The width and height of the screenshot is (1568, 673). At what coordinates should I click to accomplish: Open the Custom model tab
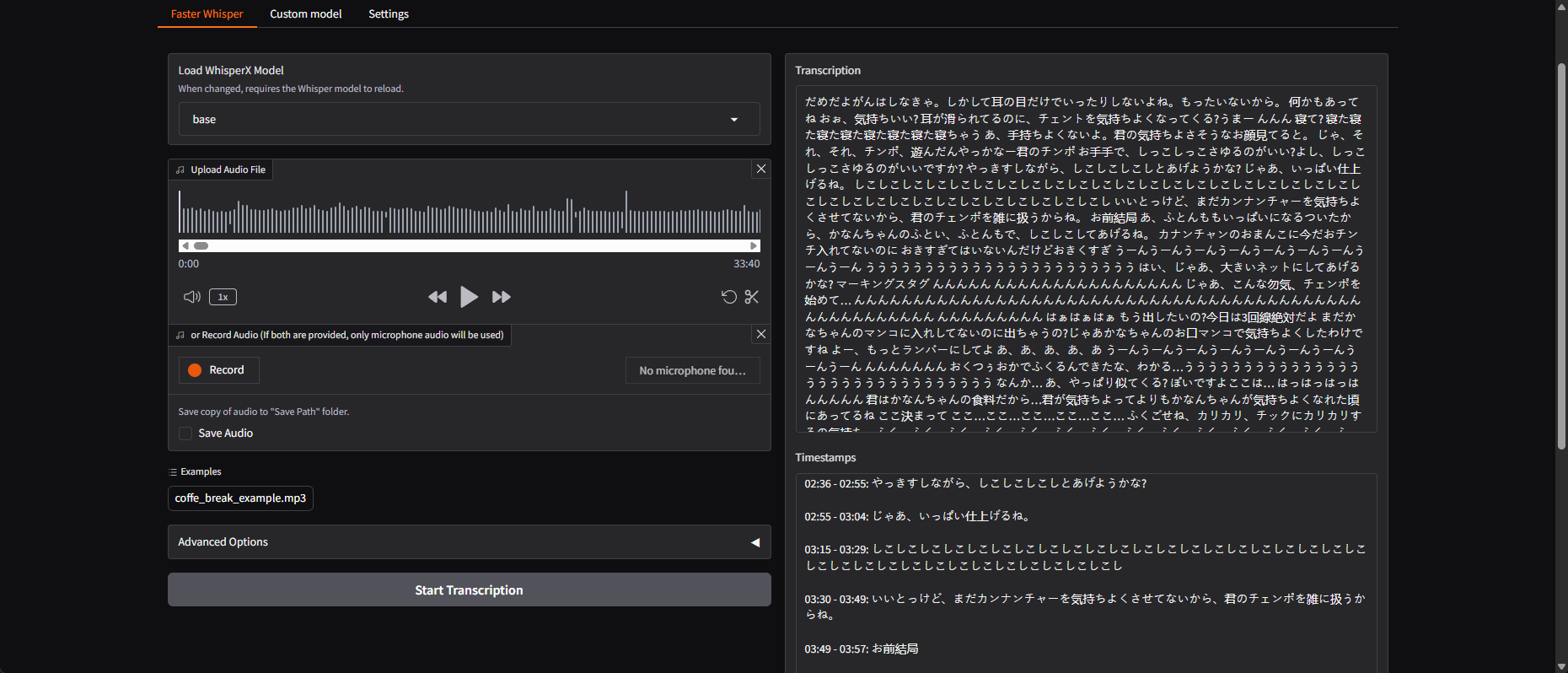coord(305,13)
